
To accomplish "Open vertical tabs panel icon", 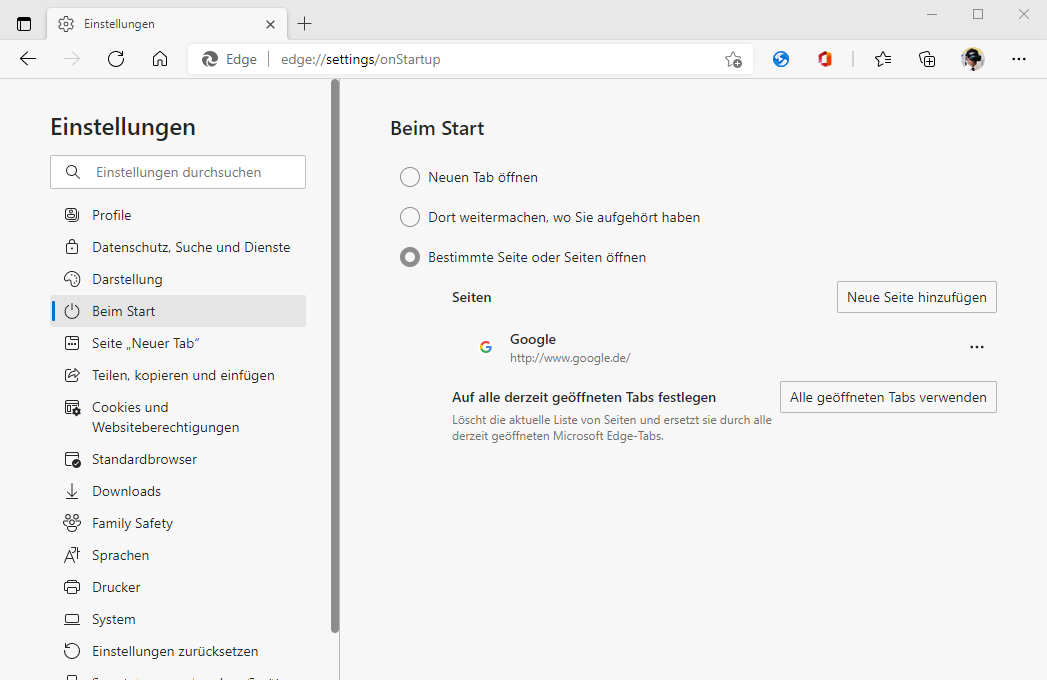I will 24,24.
